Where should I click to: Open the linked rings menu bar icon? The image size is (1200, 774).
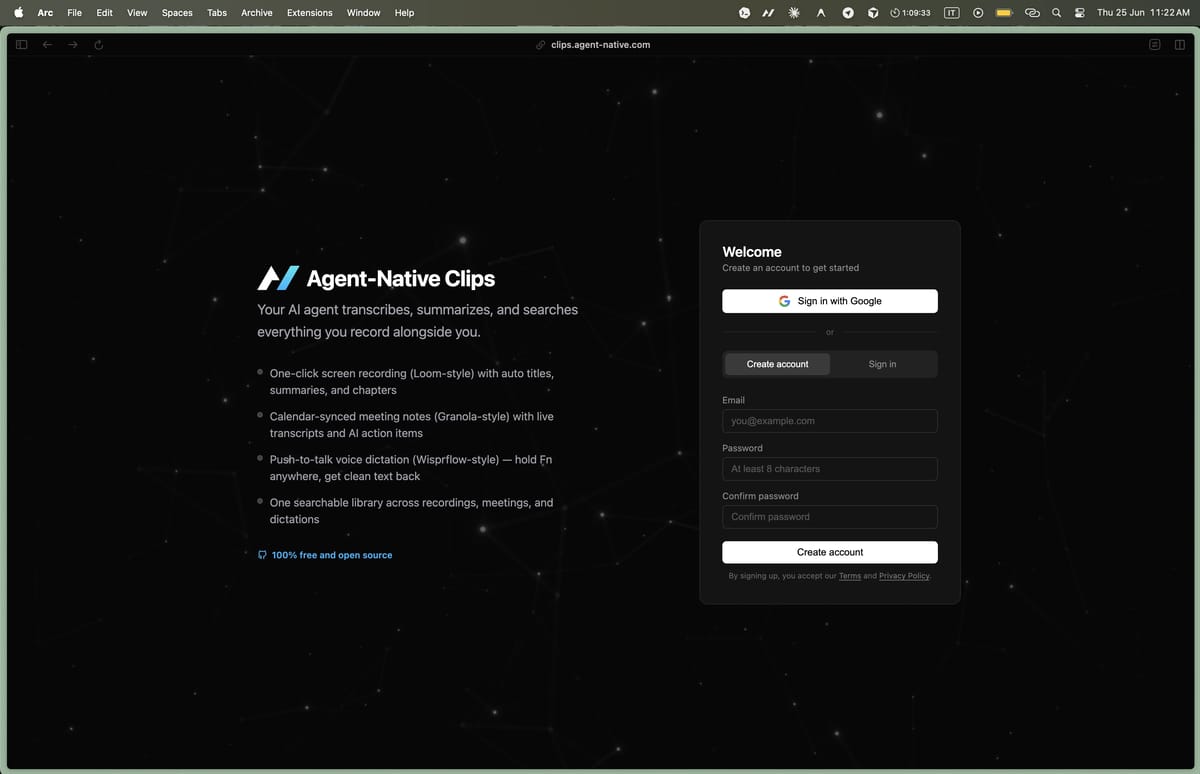click(x=1033, y=13)
